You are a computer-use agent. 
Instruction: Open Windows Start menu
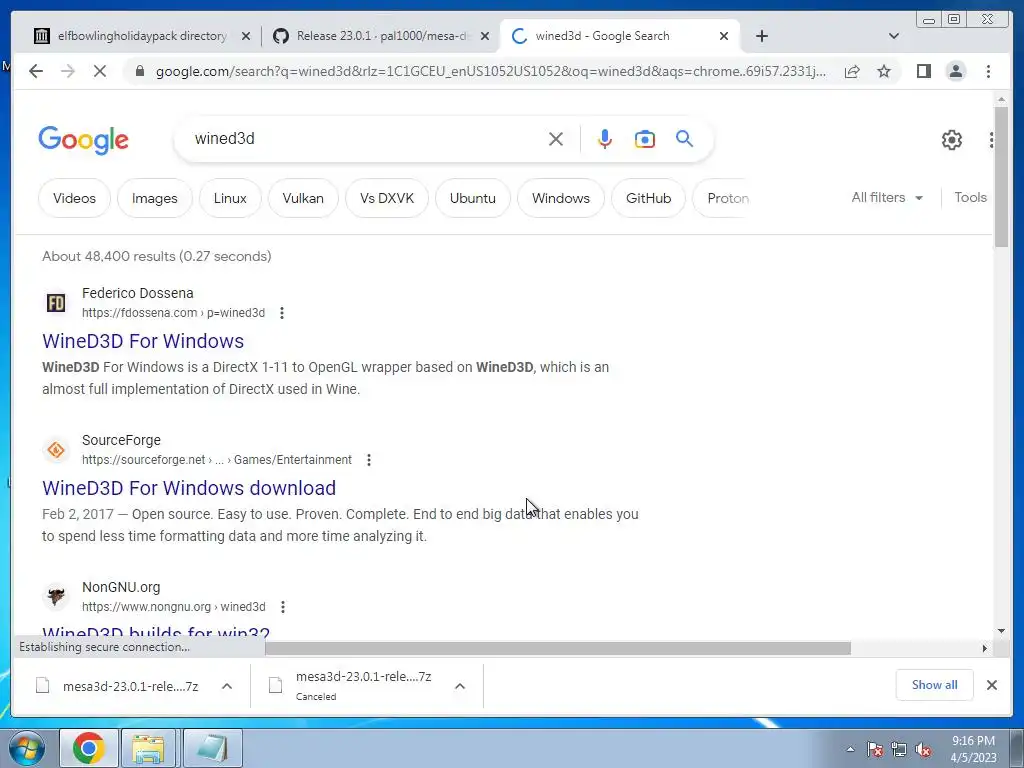[x=26, y=748]
